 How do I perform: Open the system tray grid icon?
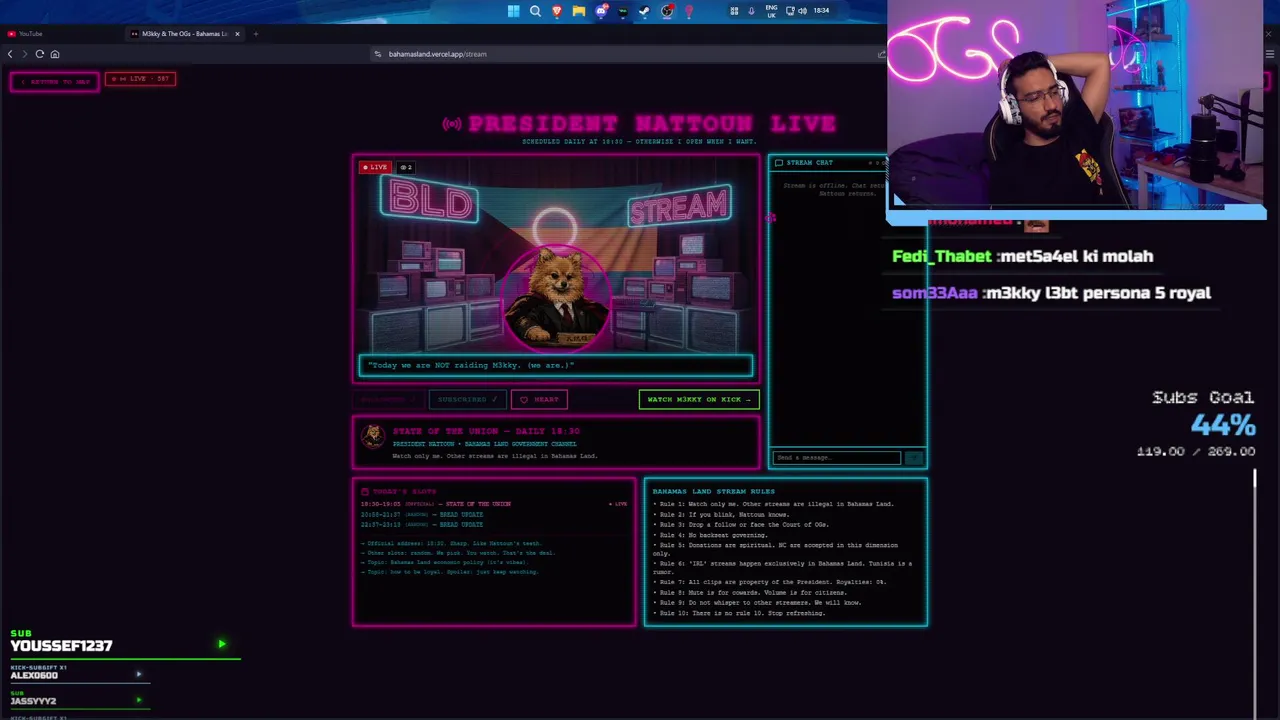734,11
